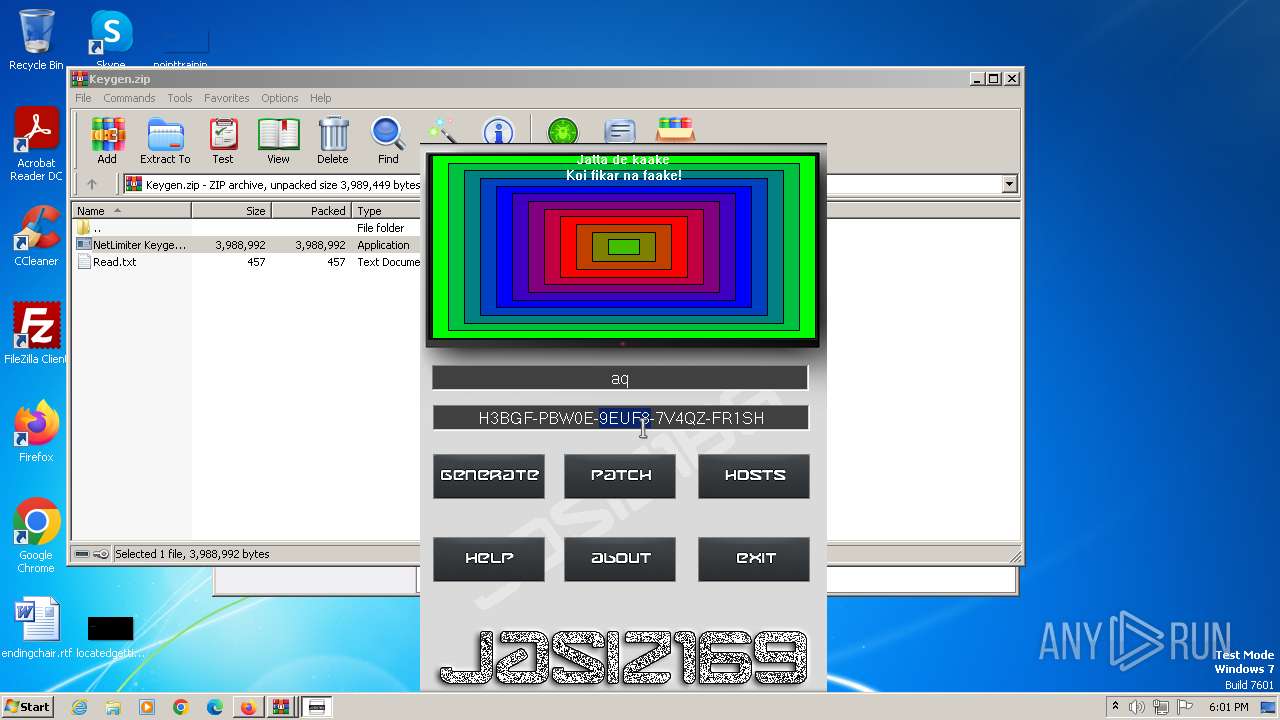Image resolution: width=1280 pixels, height=720 pixels.
Task: Click the generated serial key field
Action: coord(620,418)
